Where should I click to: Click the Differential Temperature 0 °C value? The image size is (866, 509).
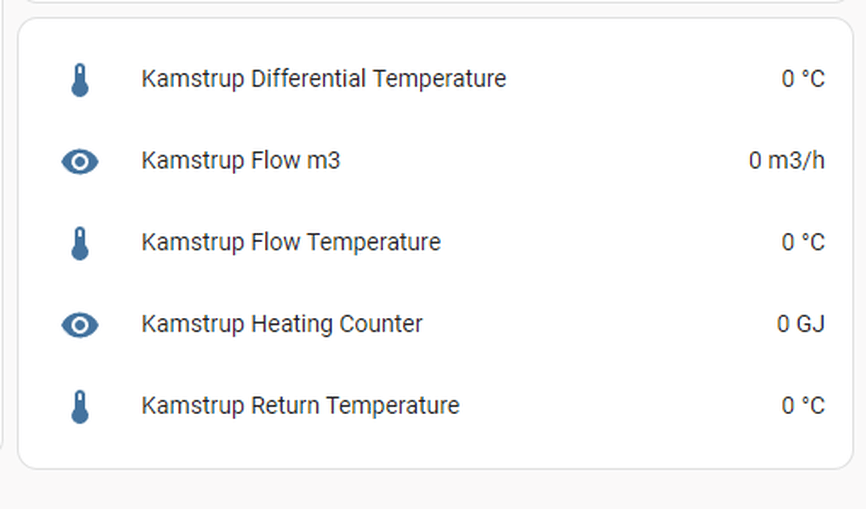click(x=803, y=79)
